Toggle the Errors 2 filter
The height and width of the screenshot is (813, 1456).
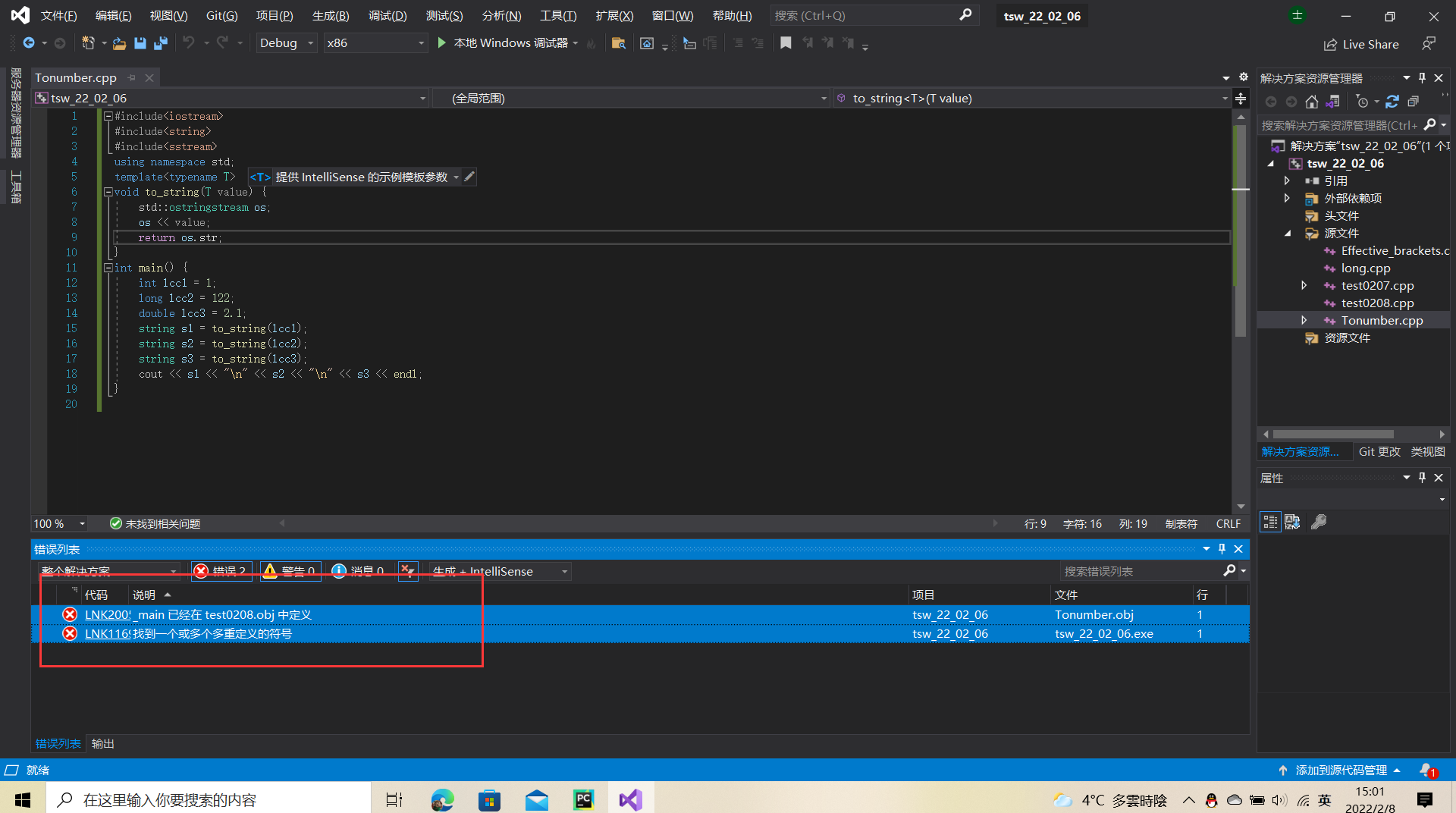tap(221, 571)
